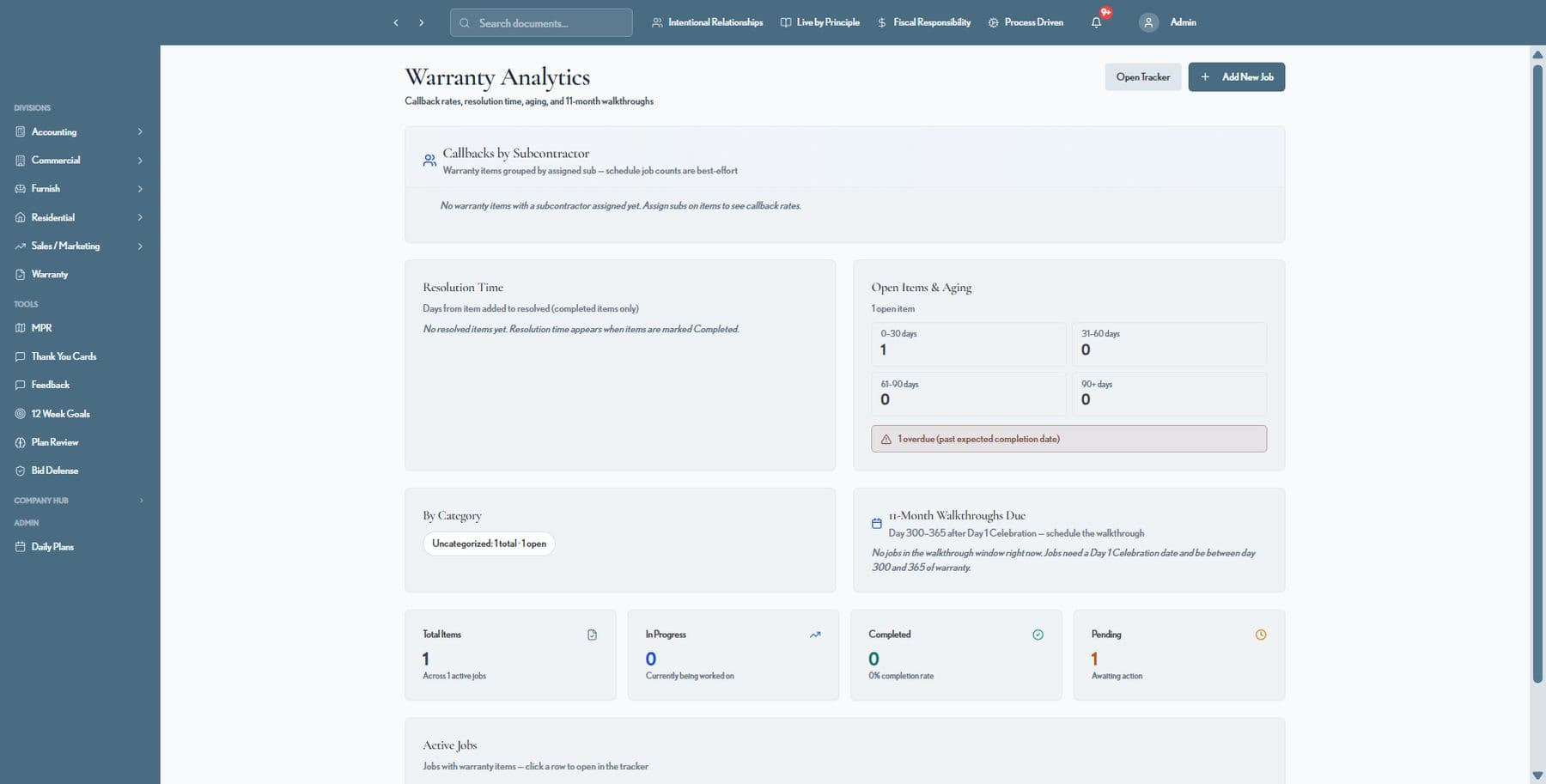The image size is (1546, 784).
Task: Click the Open Tracker button
Action: click(1143, 77)
